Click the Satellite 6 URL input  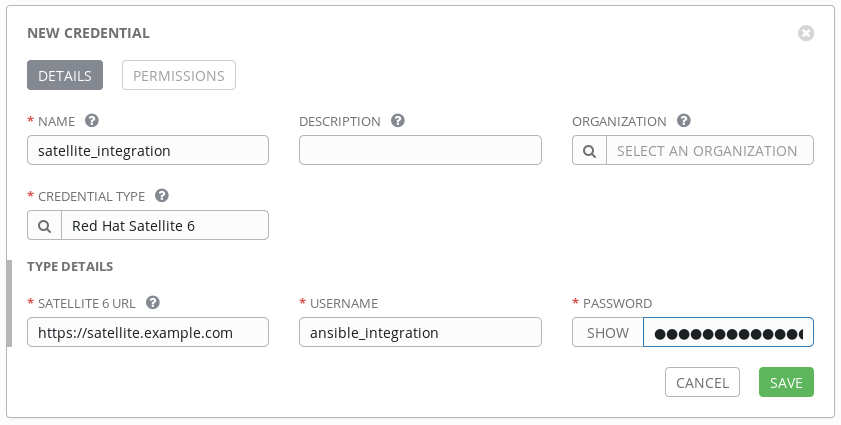click(x=148, y=332)
